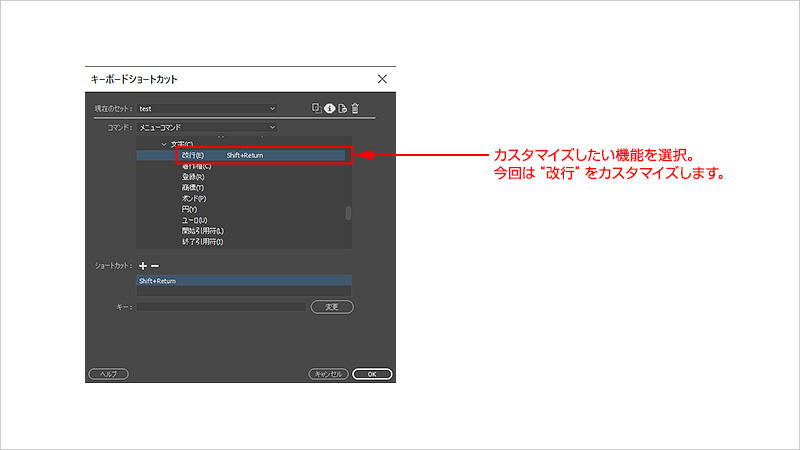Click the command list scrollbar thumb
Screen dimensions: 800x450
click(348, 212)
